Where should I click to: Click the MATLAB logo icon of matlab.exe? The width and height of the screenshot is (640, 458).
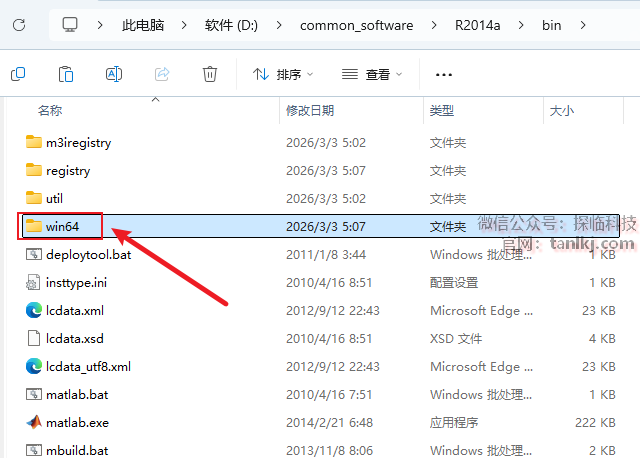coord(34,422)
